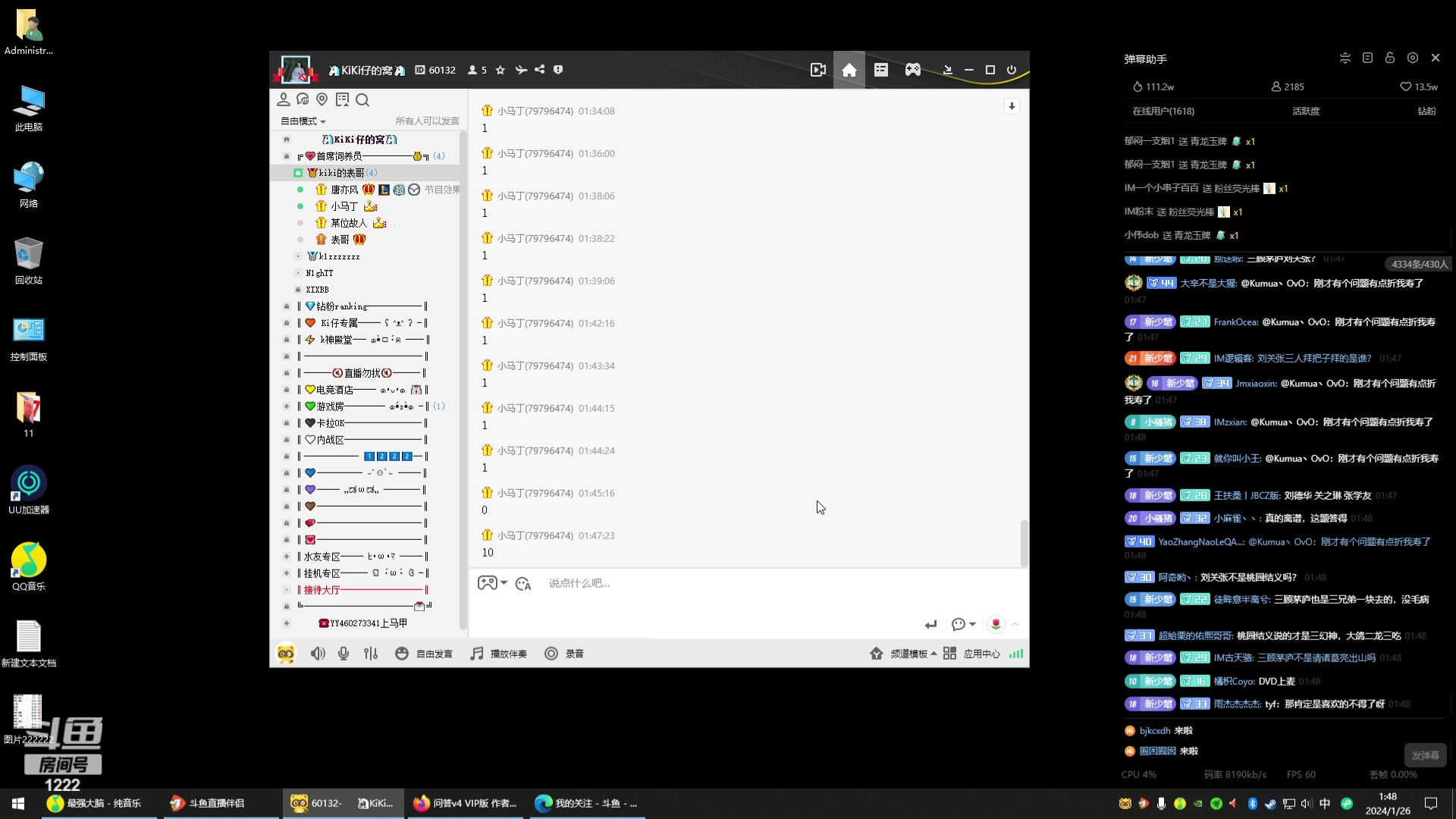Open the video broadcast icon in header

click(x=817, y=70)
